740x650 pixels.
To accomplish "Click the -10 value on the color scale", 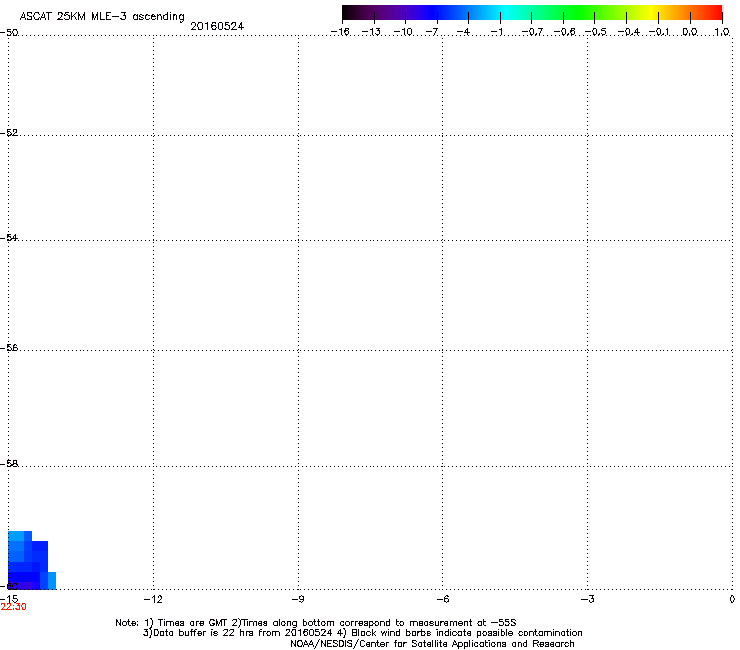I will [403, 32].
